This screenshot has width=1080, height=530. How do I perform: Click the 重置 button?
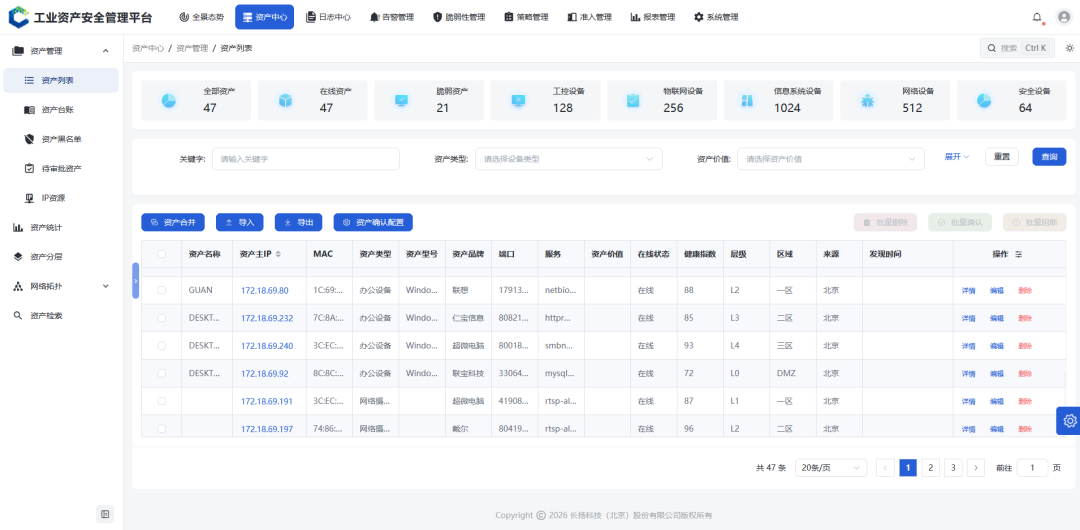[1002, 156]
